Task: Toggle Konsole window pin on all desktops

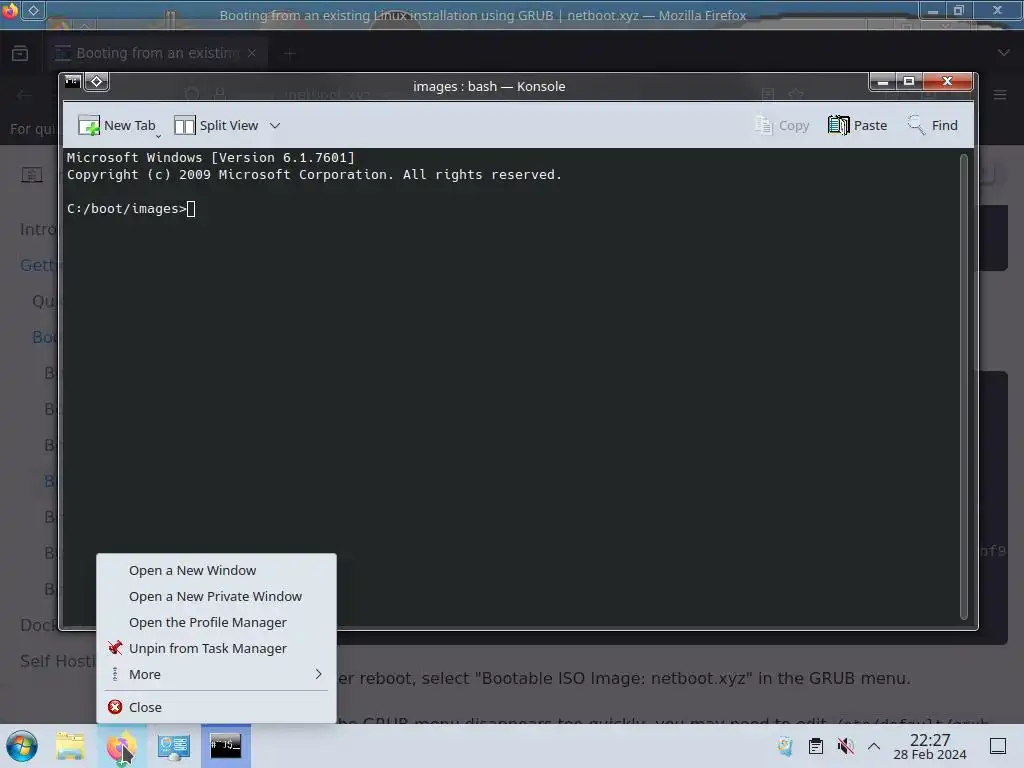Action: click(97, 82)
